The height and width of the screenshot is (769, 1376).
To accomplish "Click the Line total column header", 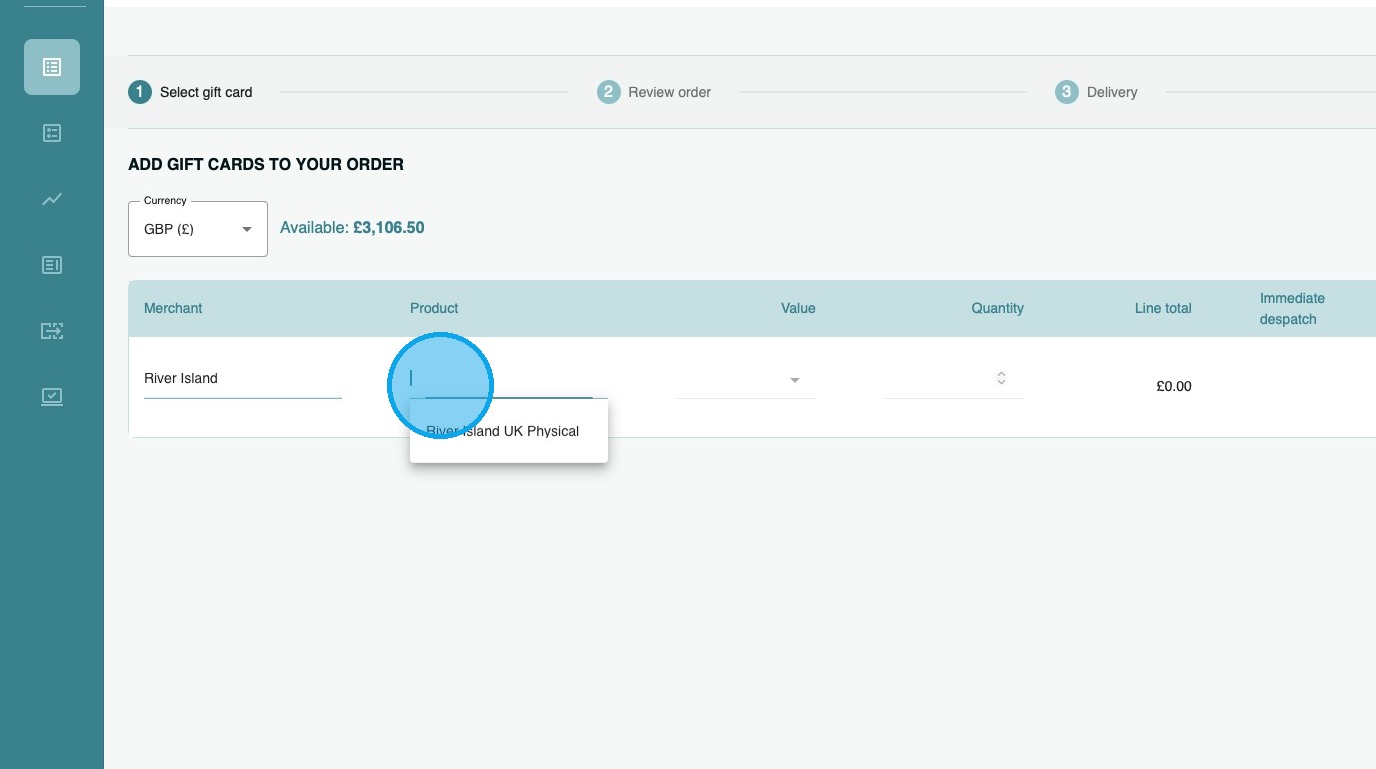I will [1163, 308].
